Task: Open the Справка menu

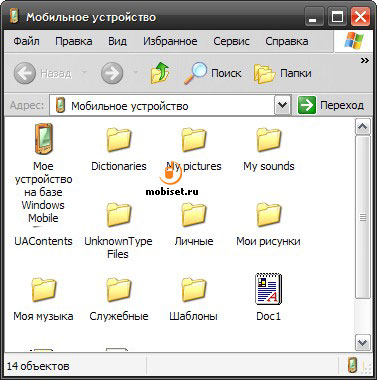Action: [x=287, y=41]
